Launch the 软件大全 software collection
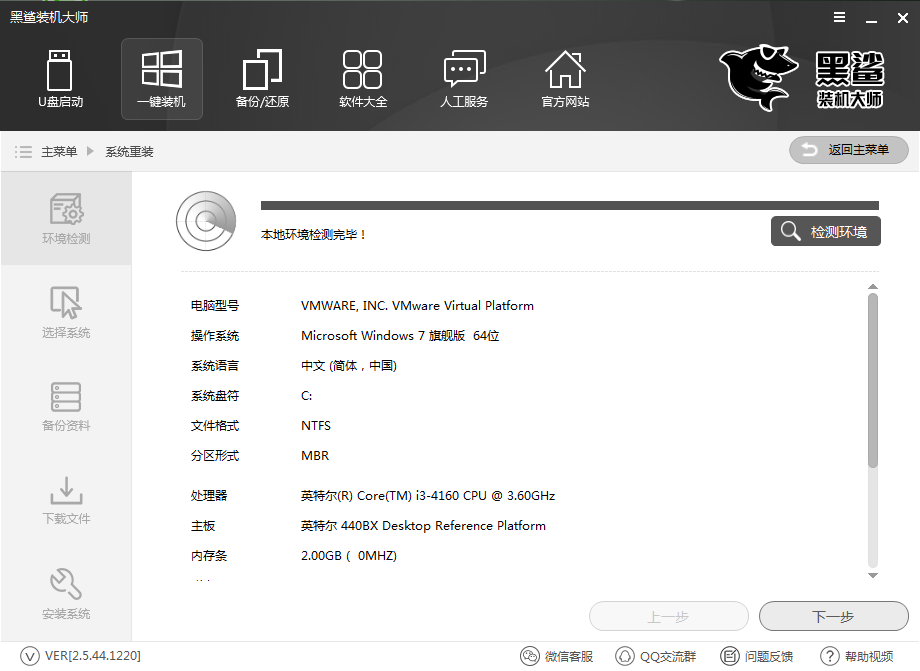The image size is (920, 671). (x=363, y=78)
